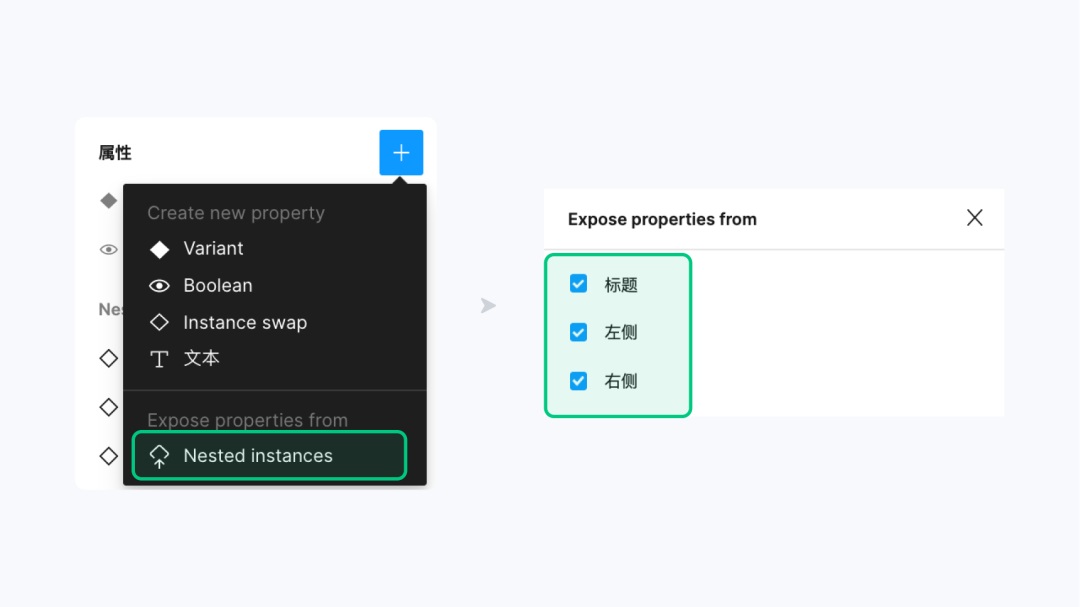Click the Expose properties from dialog title
Screen dimensions: 1080x607
click(x=662, y=219)
